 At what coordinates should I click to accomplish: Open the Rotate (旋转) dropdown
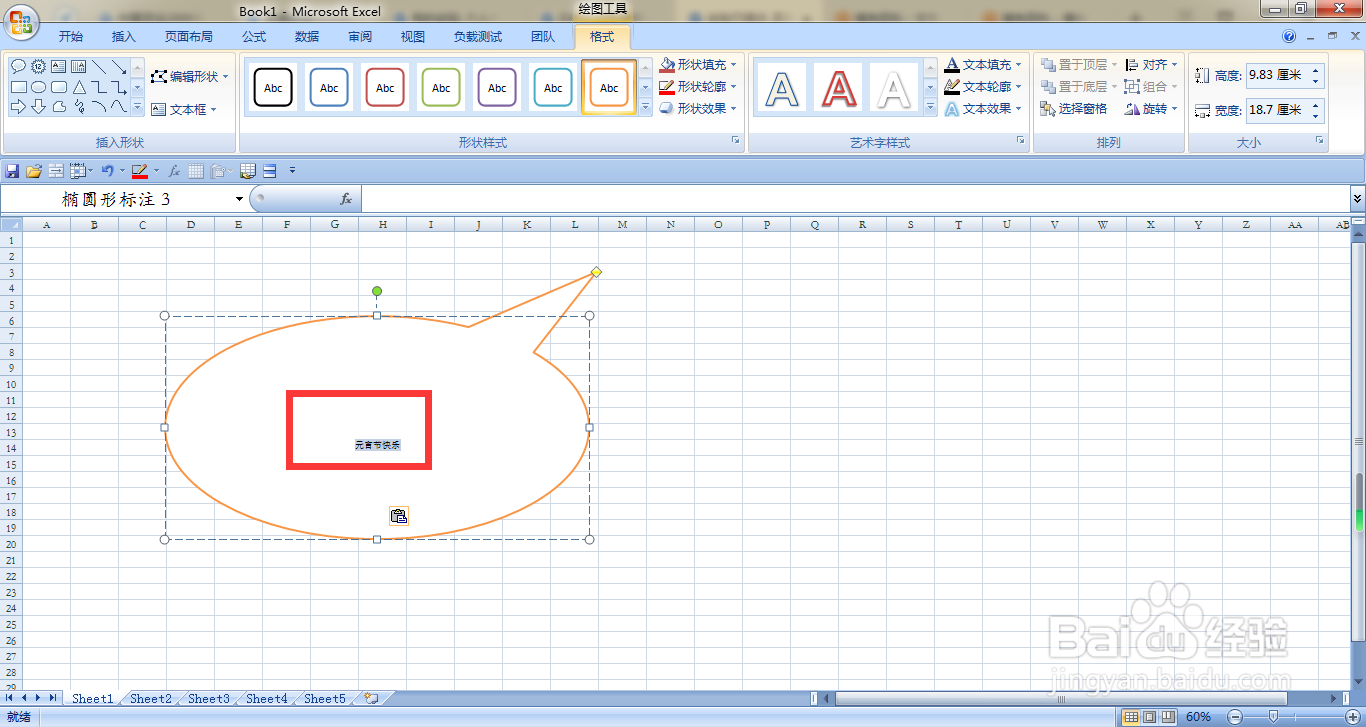pyautogui.click(x=1152, y=109)
